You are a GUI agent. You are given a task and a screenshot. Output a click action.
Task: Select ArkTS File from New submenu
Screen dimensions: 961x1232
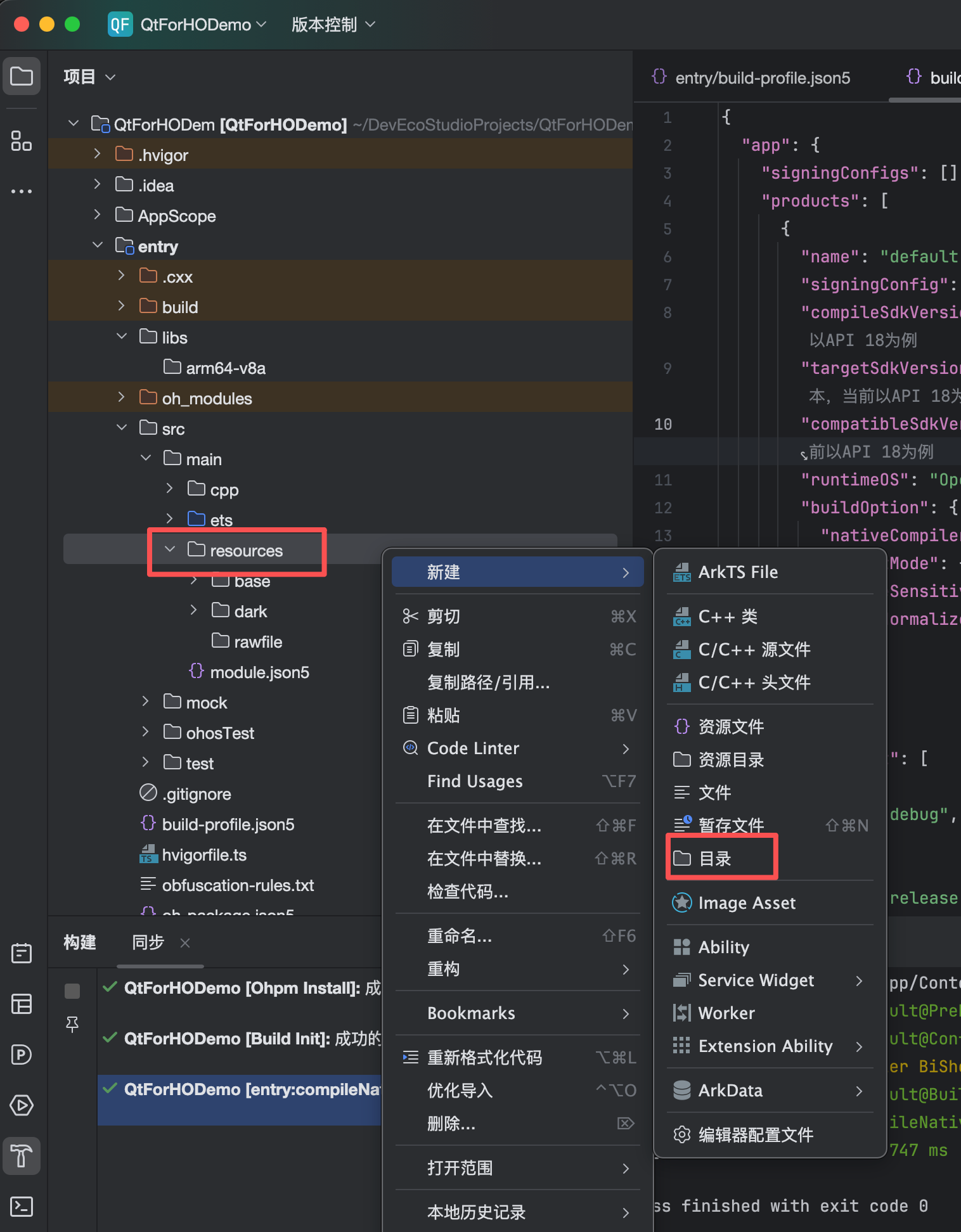coord(770,572)
